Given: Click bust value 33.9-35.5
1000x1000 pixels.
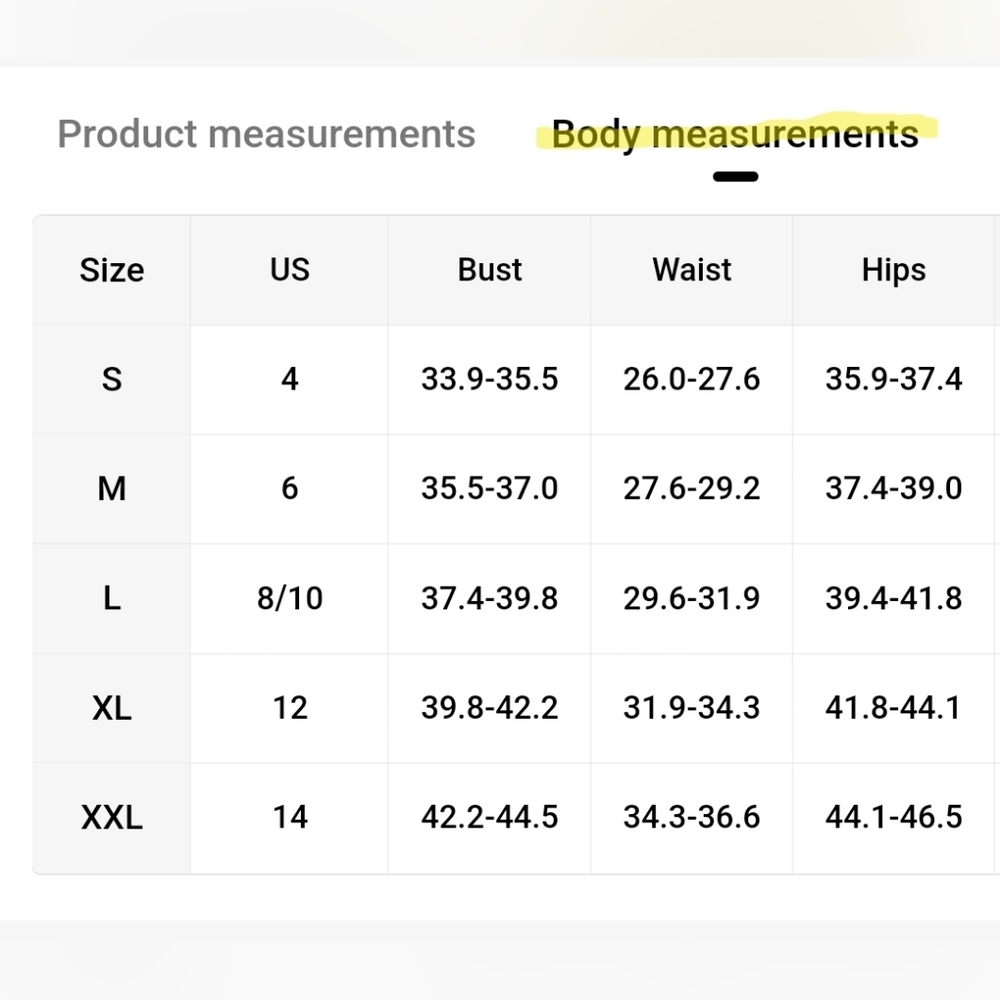Looking at the screenshot, I should click(x=489, y=379).
